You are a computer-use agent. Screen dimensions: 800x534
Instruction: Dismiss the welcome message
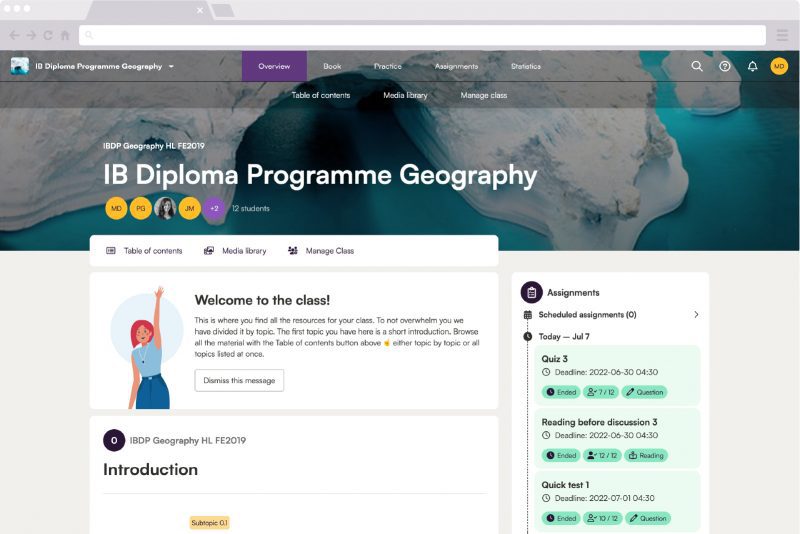pos(239,380)
